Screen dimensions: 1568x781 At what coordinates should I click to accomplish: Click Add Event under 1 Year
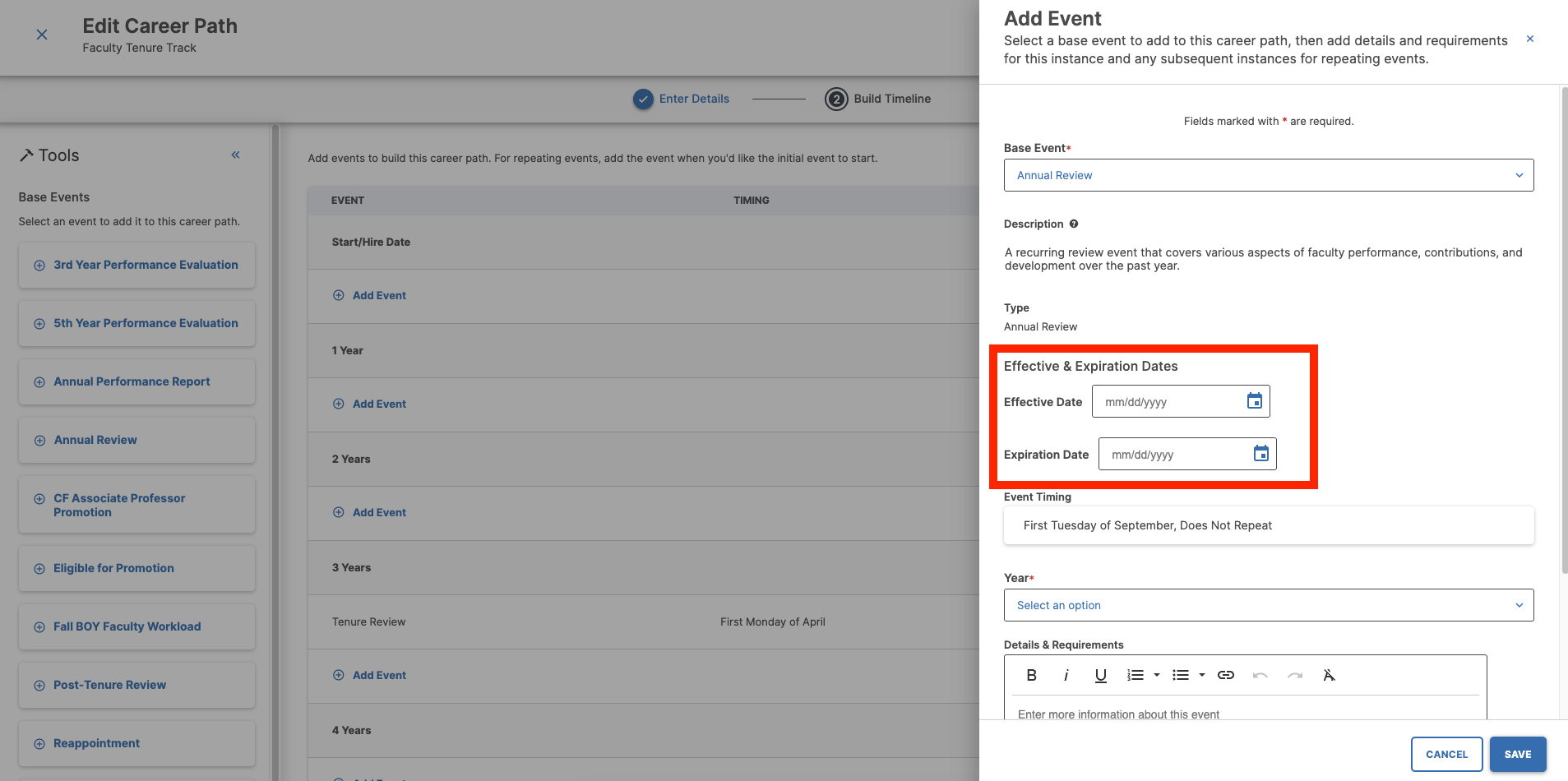tap(369, 404)
